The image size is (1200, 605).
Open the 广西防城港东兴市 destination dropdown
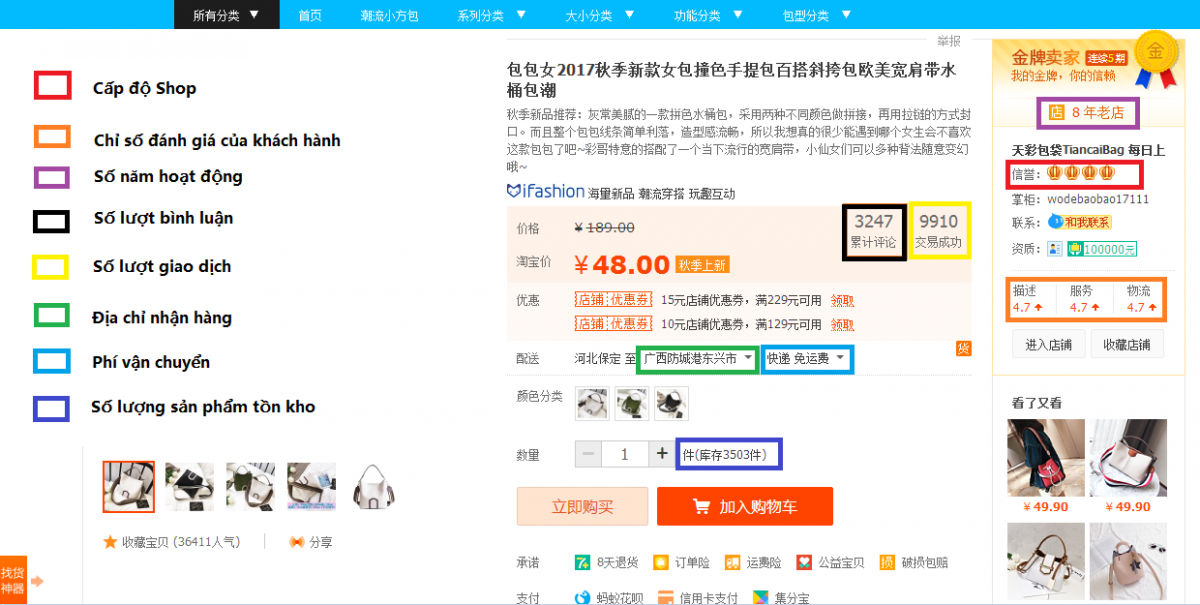point(698,358)
